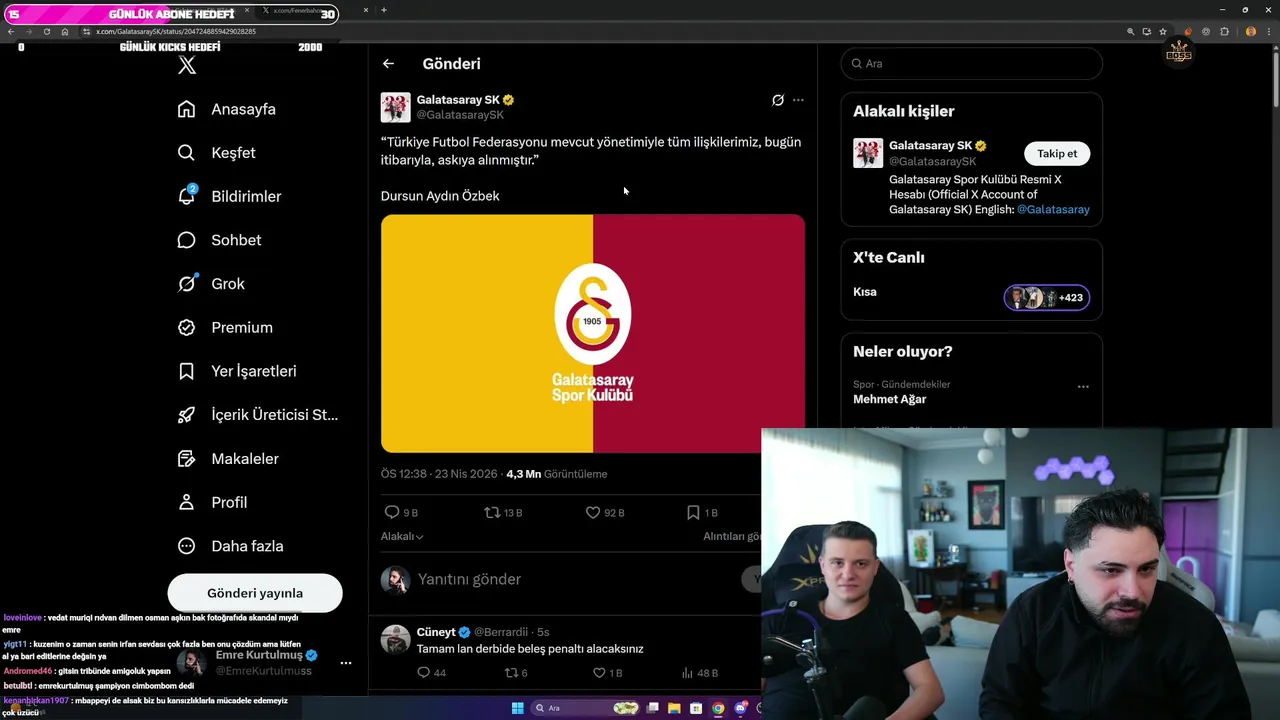Open Emre Kurtulmuş account three-dot menu
1280x720 pixels.
346,663
